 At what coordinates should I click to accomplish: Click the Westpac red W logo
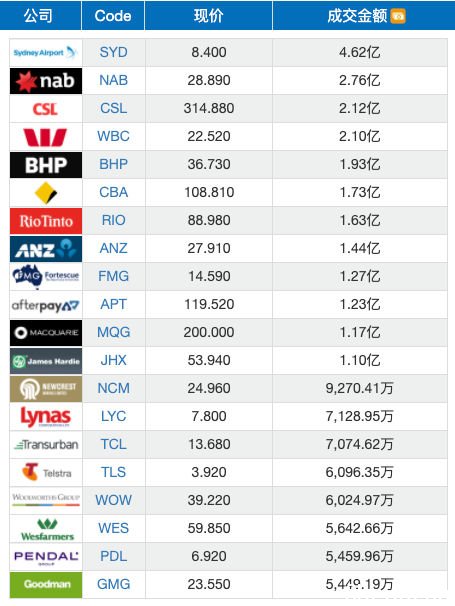(45, 137)
